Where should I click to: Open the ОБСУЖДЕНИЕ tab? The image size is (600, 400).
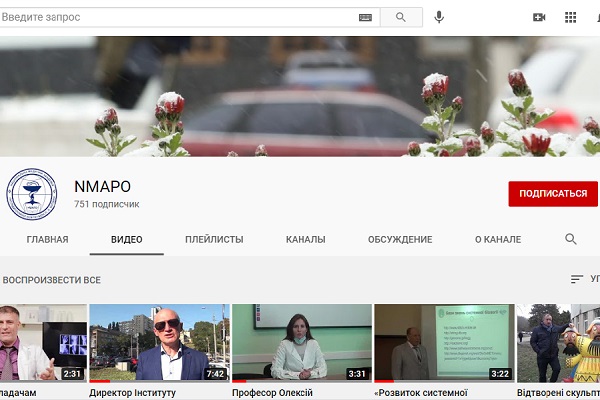click(x=400, y=240)
